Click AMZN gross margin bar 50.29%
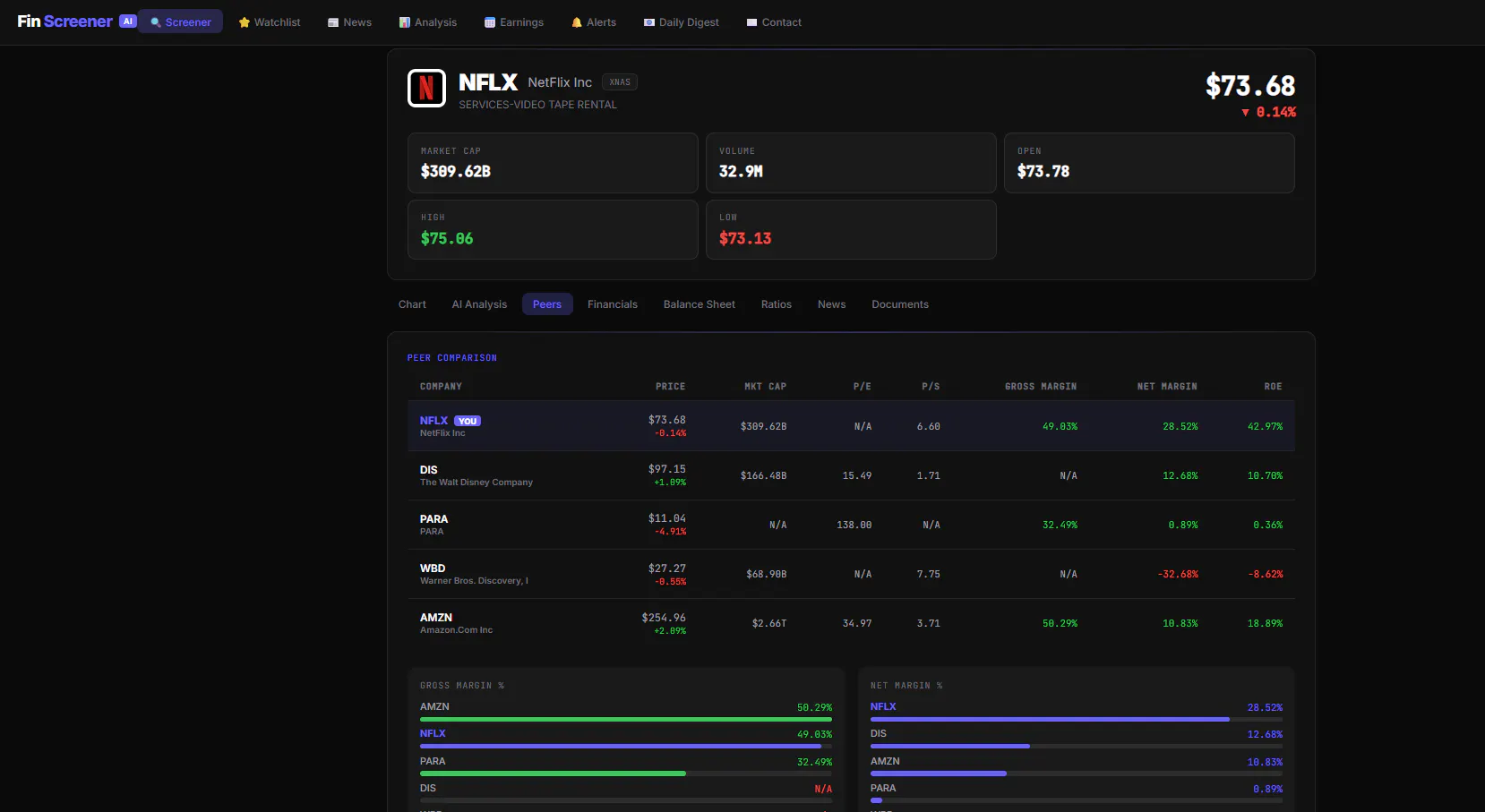Screen dimensions: 1485x812 (x=626, y=719)
